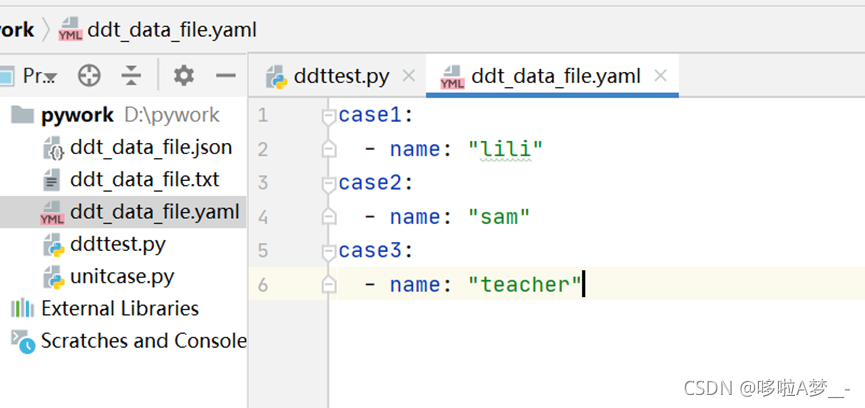Open ddt_data_file.txt in project tree
Image resolution: width=865 pixels, height=408 pixels.
[144, 180]
